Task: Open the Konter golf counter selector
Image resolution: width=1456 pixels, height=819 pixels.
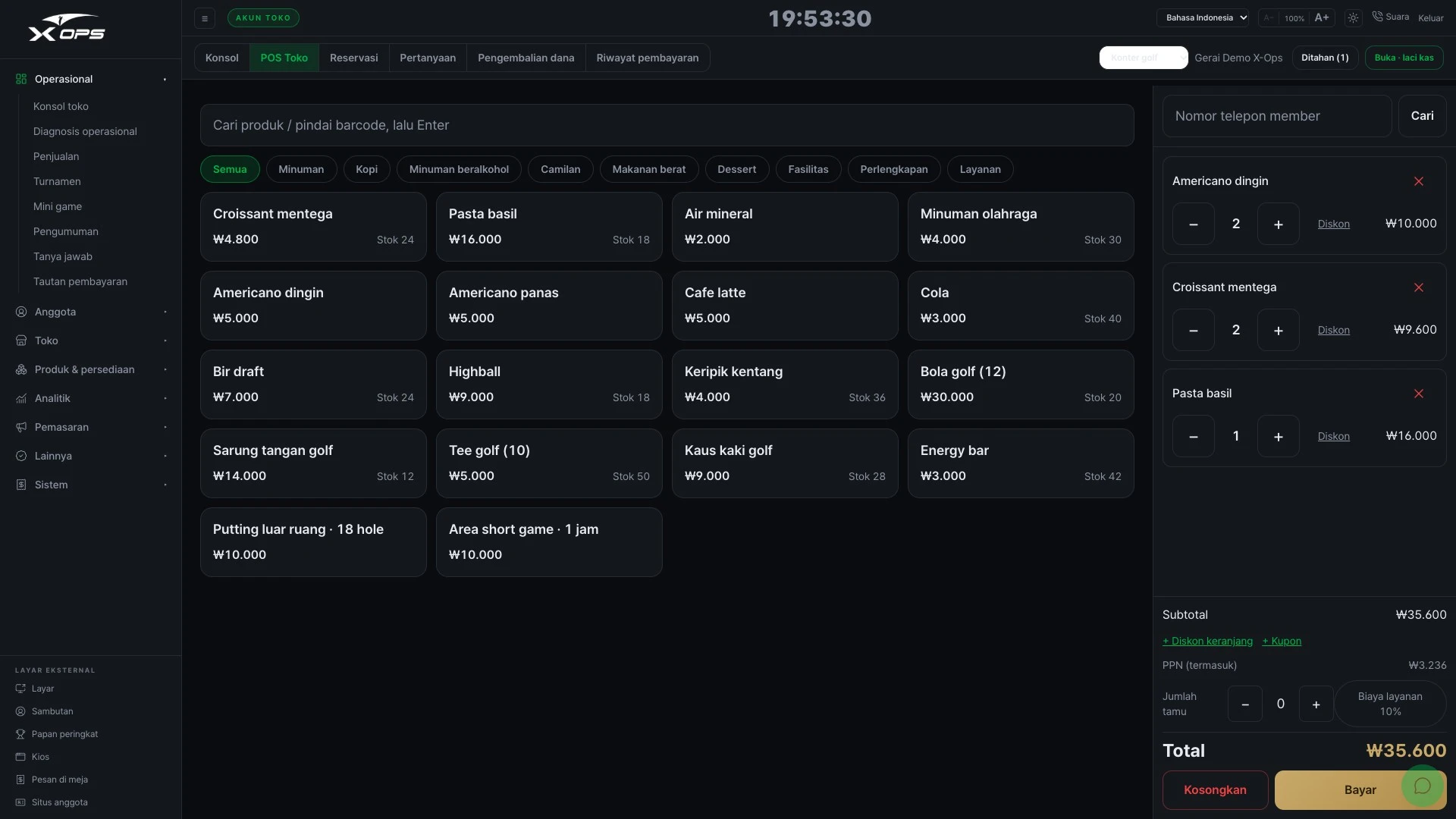Action: tap(1144, 58)
